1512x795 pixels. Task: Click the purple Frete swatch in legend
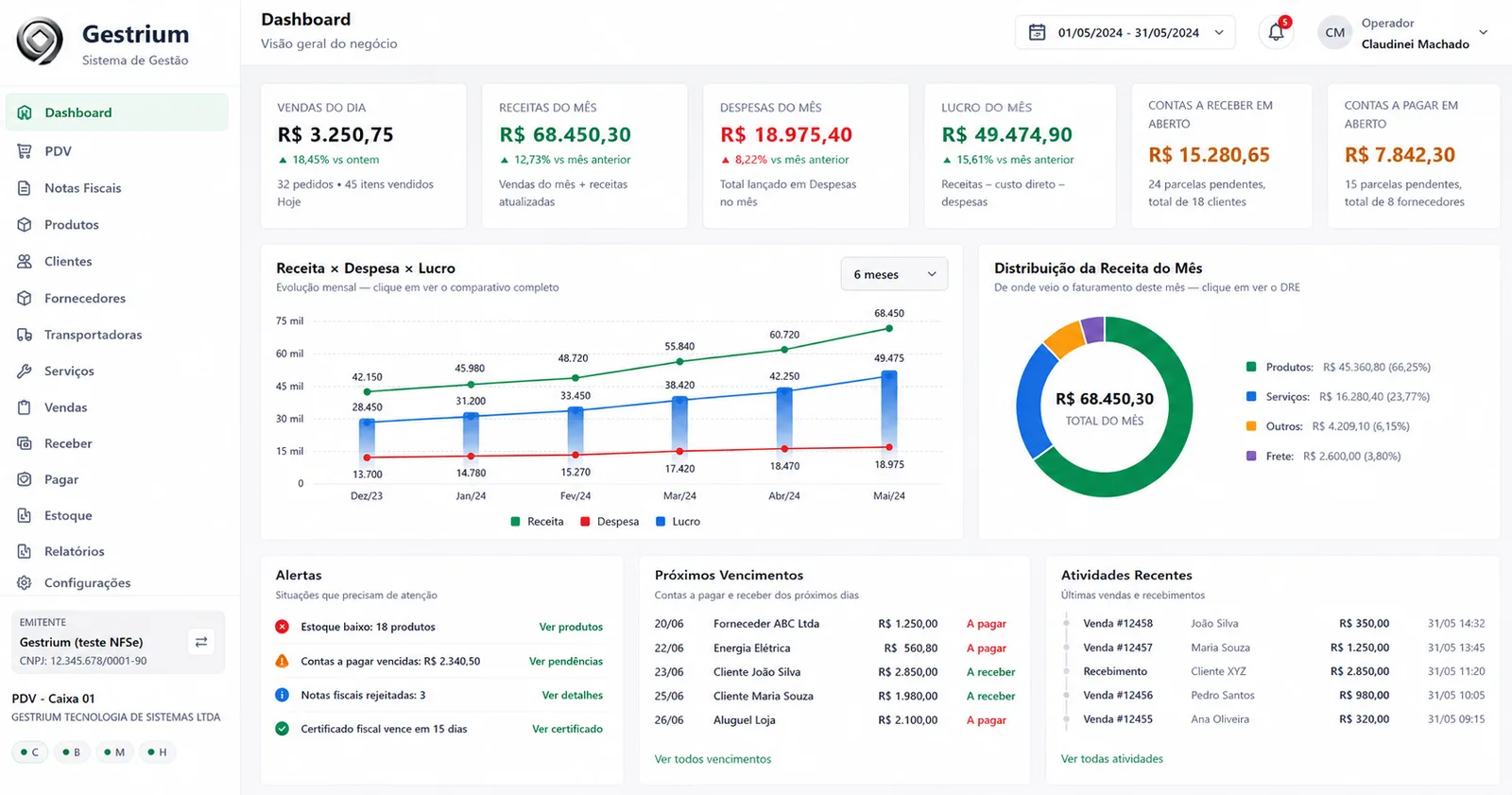(x=1251, y=456)
